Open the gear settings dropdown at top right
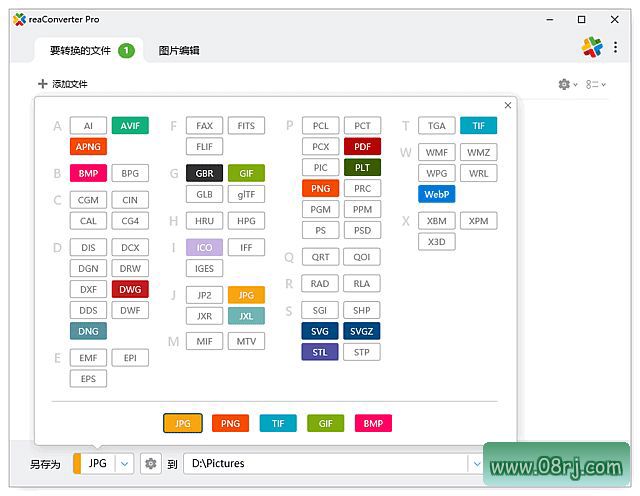Image resolution: width=640 pixels, height=496 pixels. [567, 85]
